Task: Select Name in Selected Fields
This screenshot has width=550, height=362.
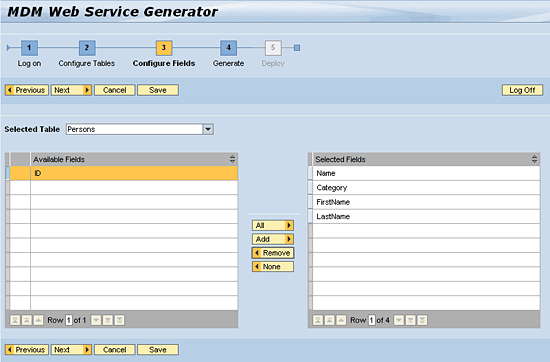Action: pyautogui.click(x=426, y=173)
